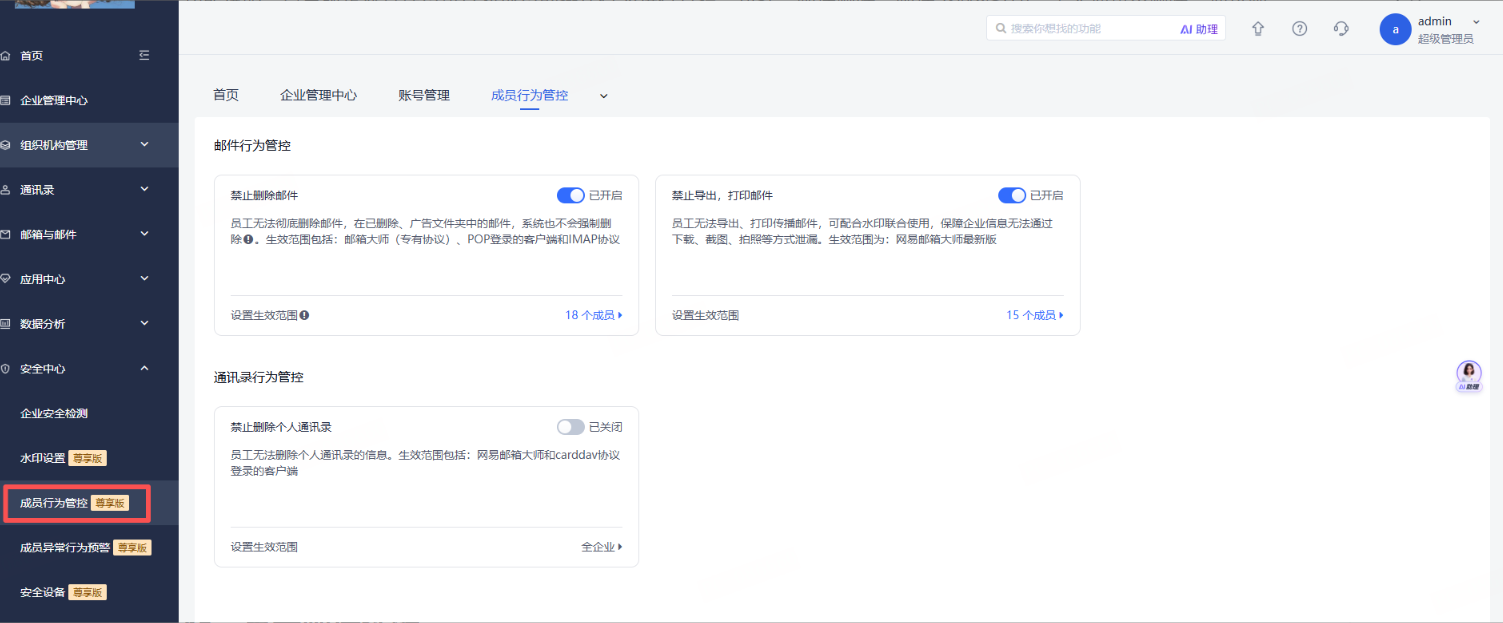Click the 通讯录行为管控 section heading
Image resolution: width=1503 pixels, height=623 pixels.
259,378
